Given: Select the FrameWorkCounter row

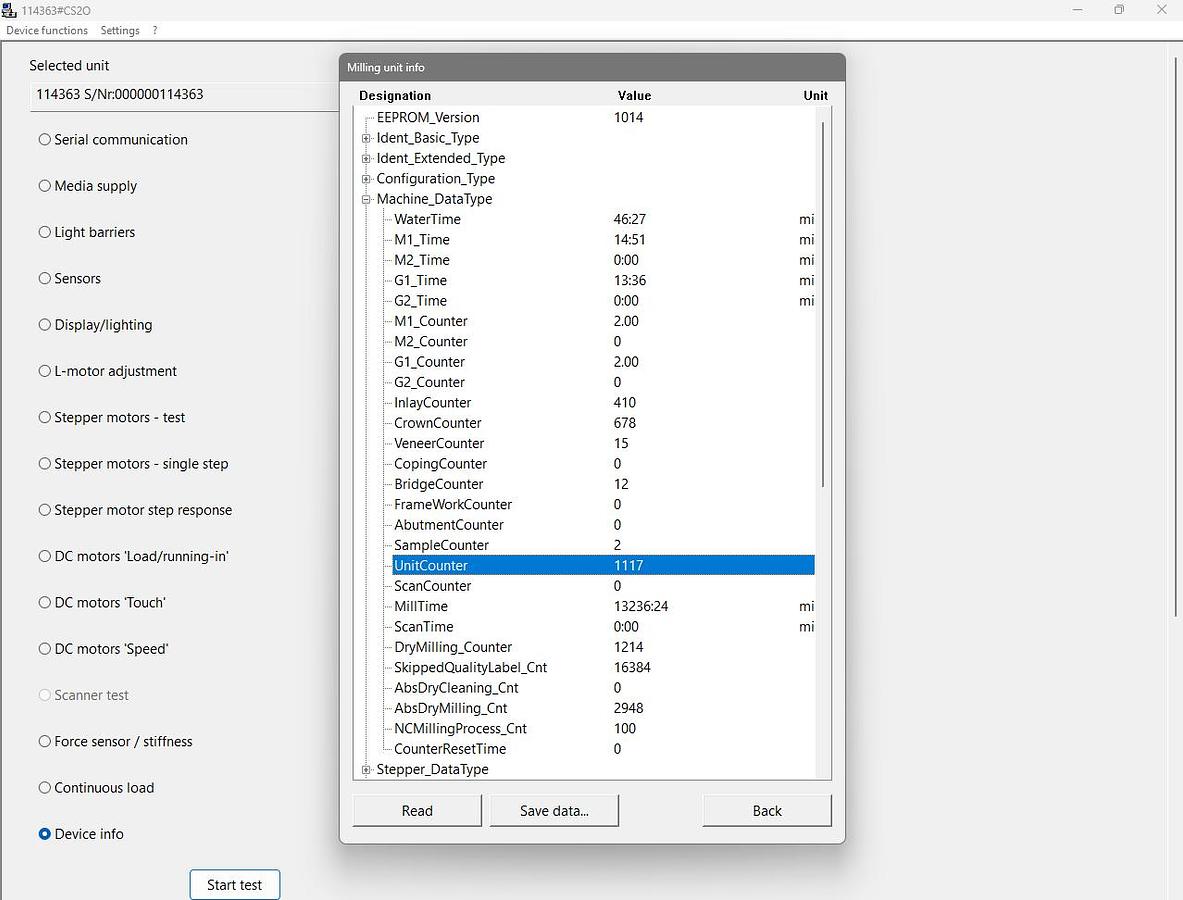Looking at the screenshot, I should (x=604, y=505).
